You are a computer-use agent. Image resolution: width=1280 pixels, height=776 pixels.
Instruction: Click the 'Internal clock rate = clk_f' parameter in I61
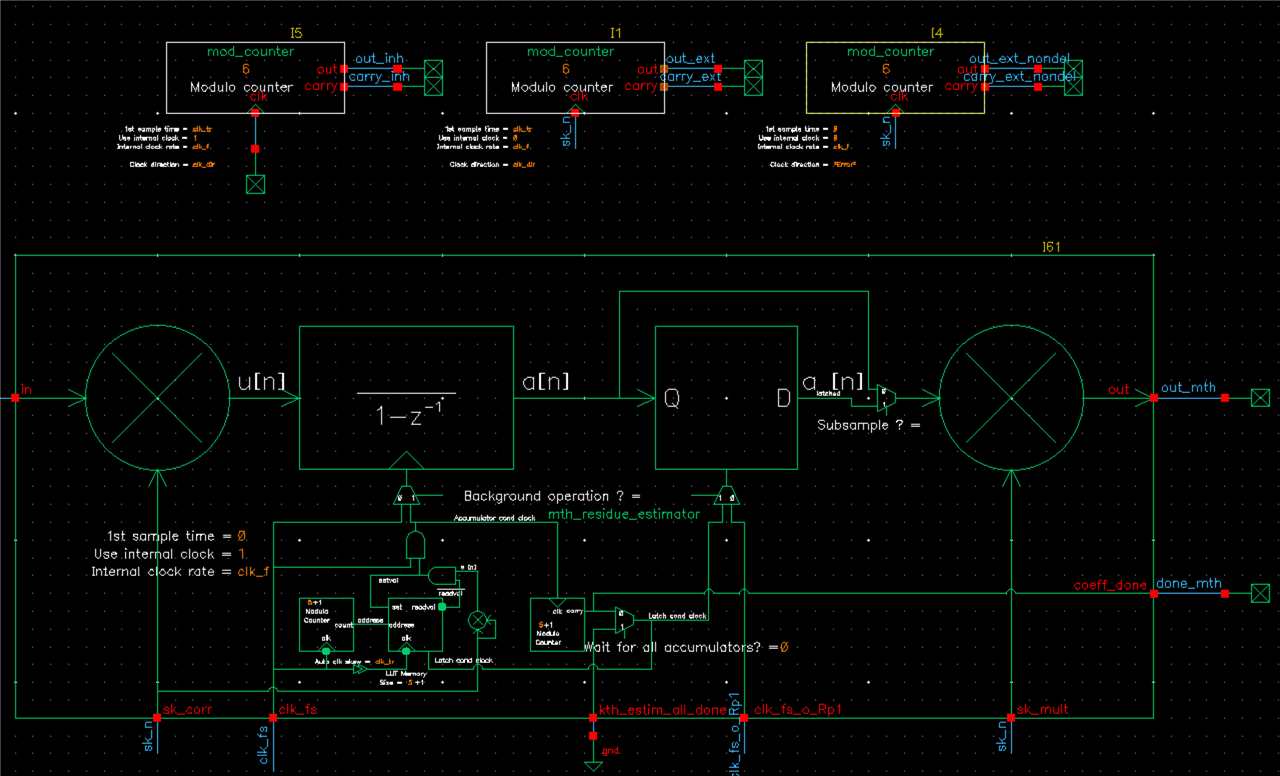[180, 572]
